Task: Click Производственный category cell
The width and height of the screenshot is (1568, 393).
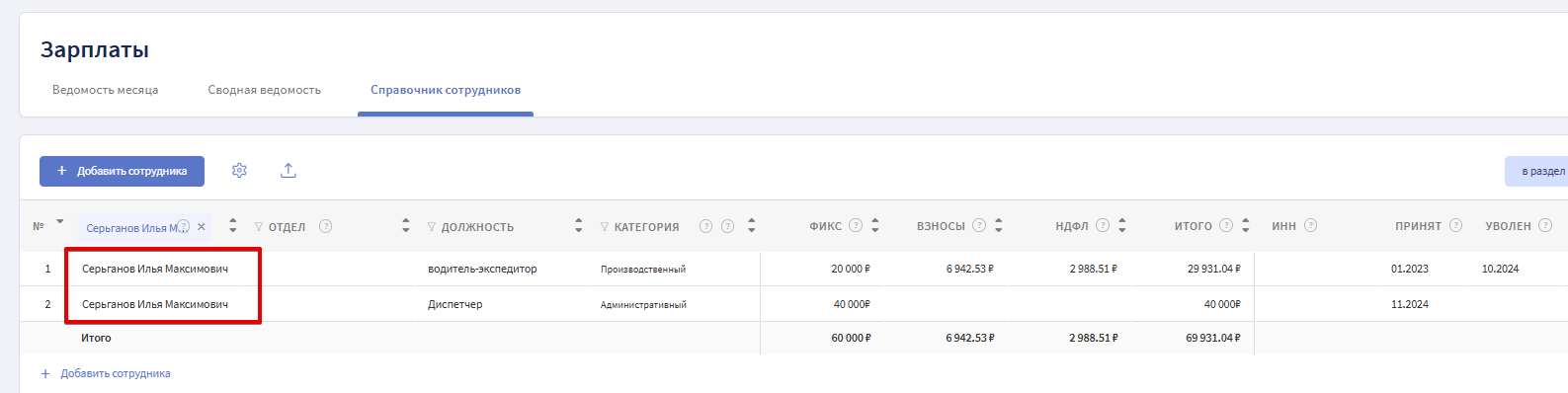Action: pos(643,270)
